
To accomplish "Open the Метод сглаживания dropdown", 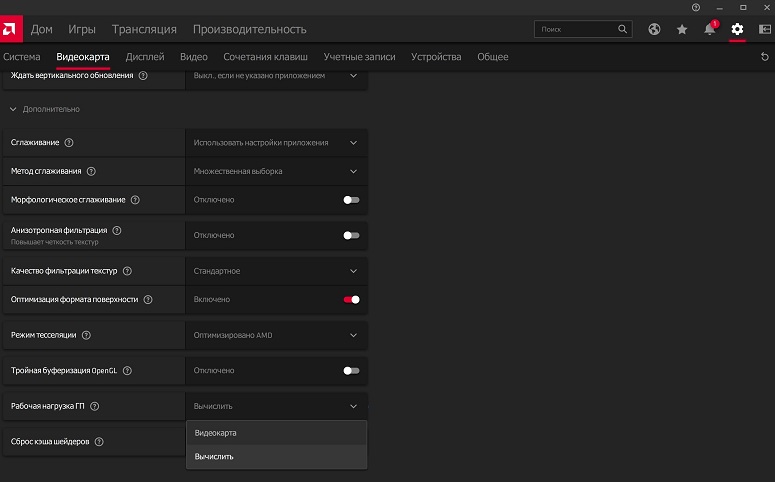I will pos(275,171).
